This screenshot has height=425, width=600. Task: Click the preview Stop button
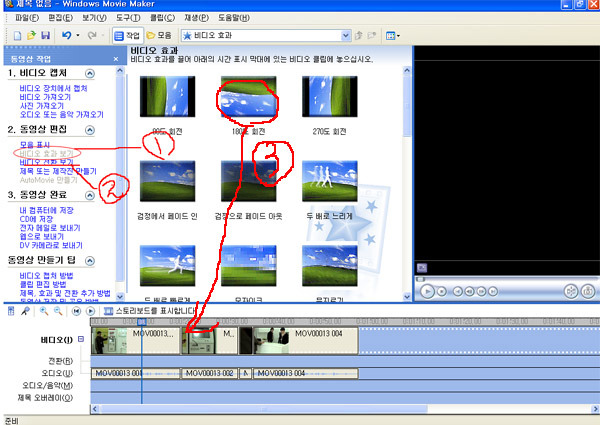pyautogui.click(x=442, y=291)
